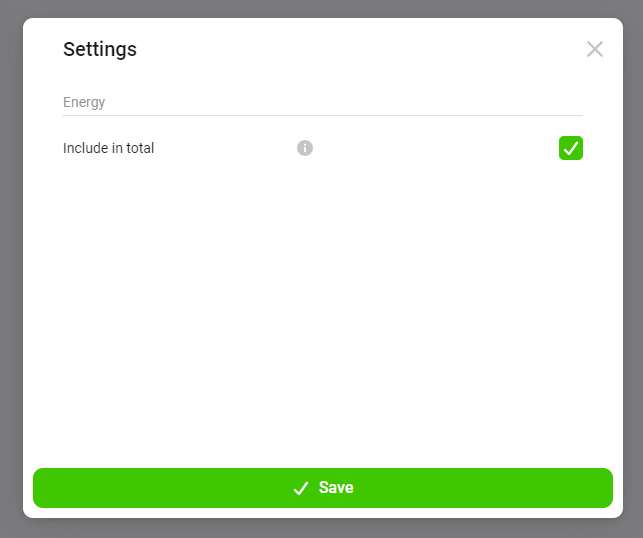Dismiss the settings popup using the gray X
643x538 pixels.
(x=595, y=49)
